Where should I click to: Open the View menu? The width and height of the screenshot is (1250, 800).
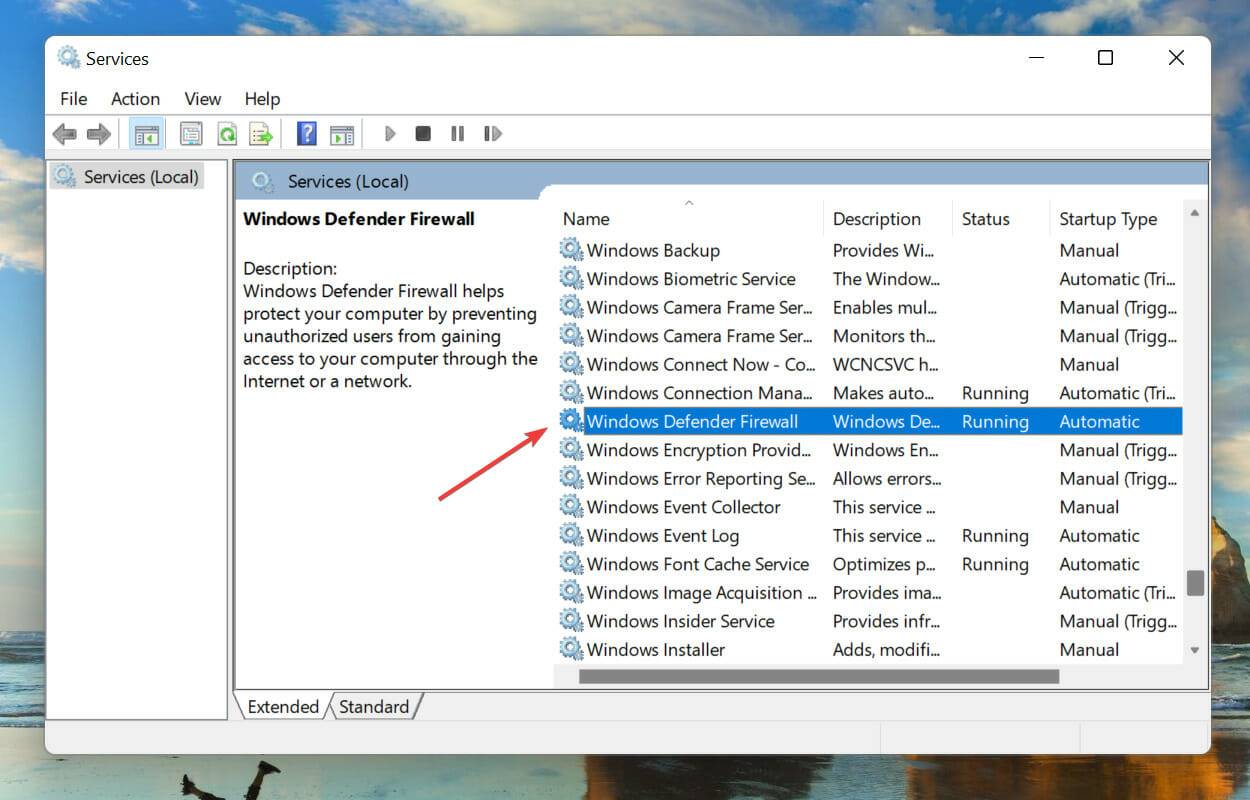click(x=203, y=99)
